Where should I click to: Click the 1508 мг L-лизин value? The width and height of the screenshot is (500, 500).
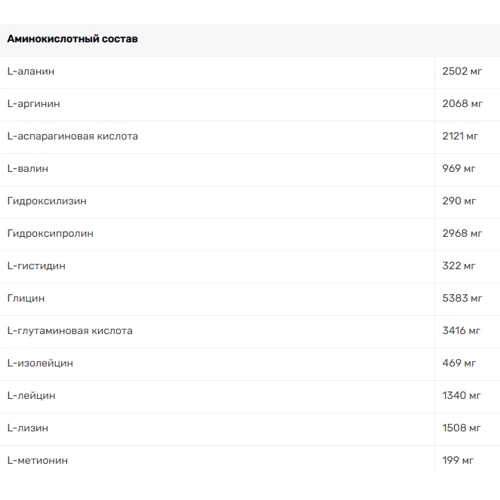coord(461,428)
